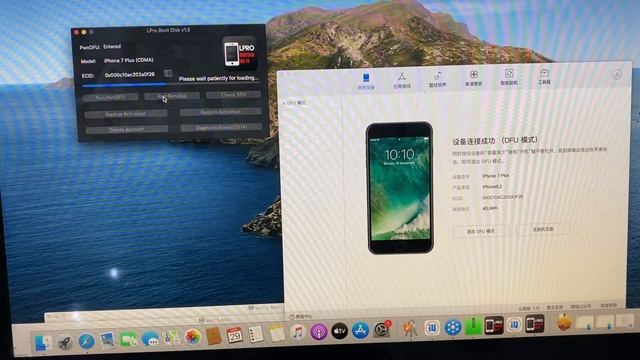Open the online resources tab with triangle icon
The width and height of the screenshot is (640, 360).
(x=402, y=80)
